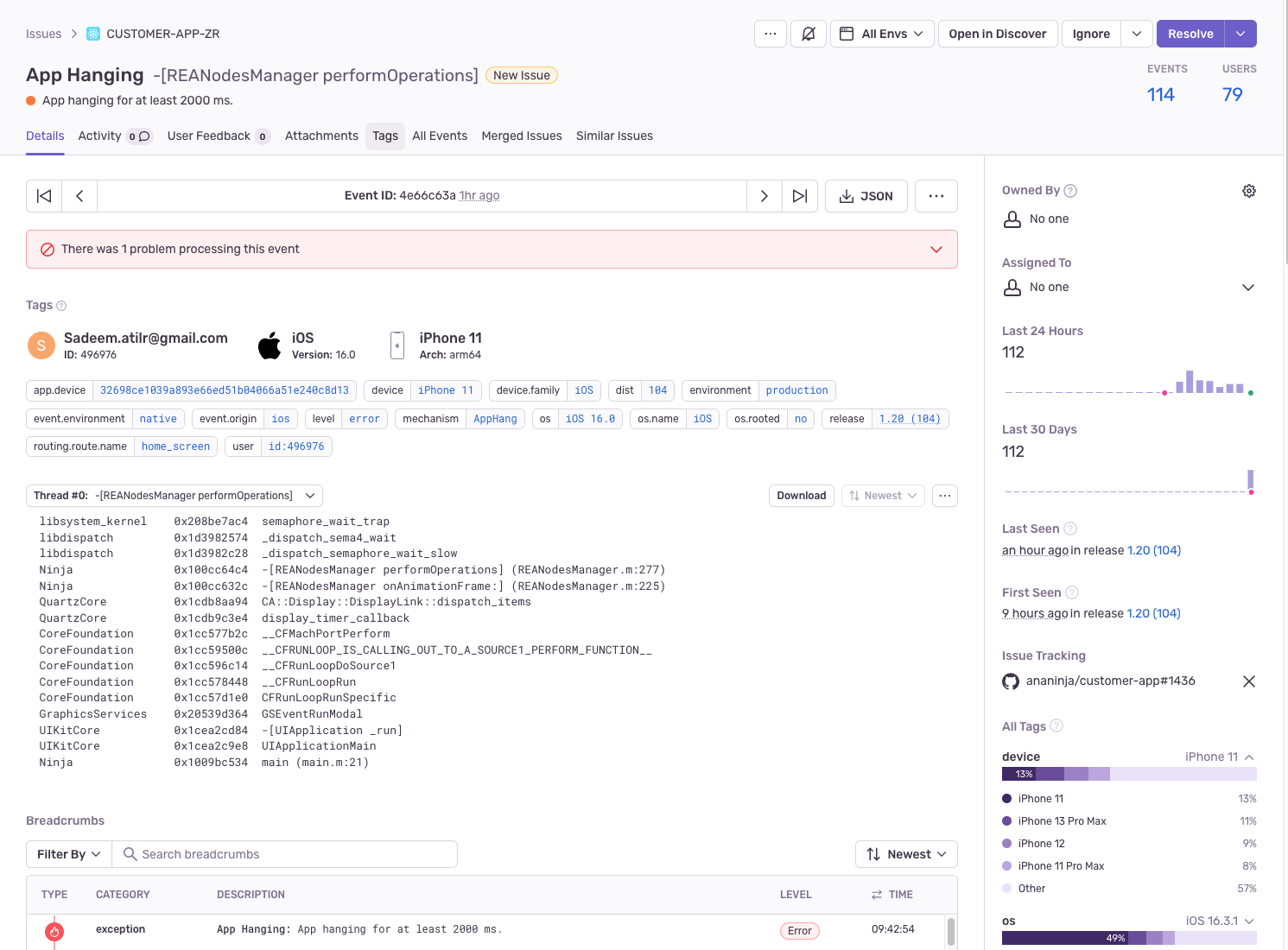Click the breadcrumbs search magnifier icon
The image size is (1288, 950).
pyautogui.click(x=130, y=854)
